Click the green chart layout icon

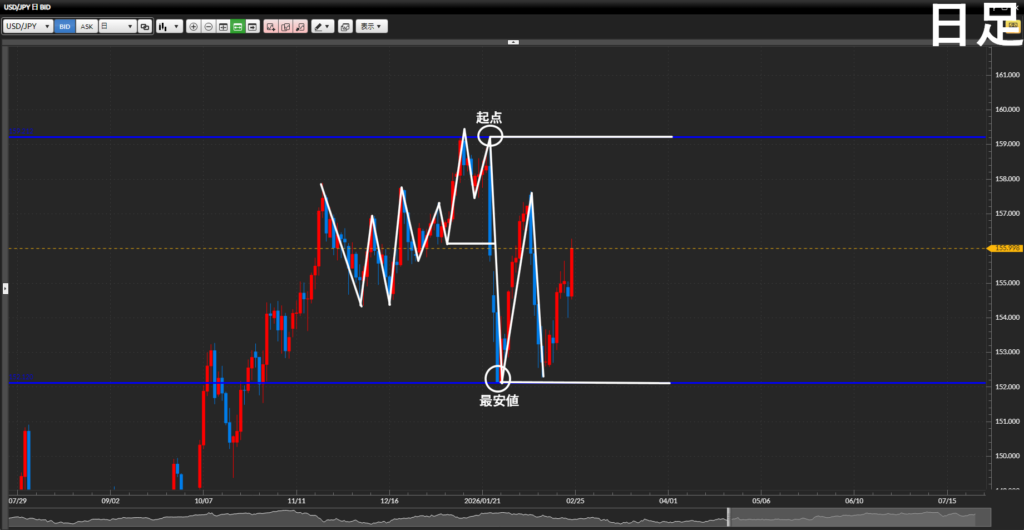pos(237,26)
